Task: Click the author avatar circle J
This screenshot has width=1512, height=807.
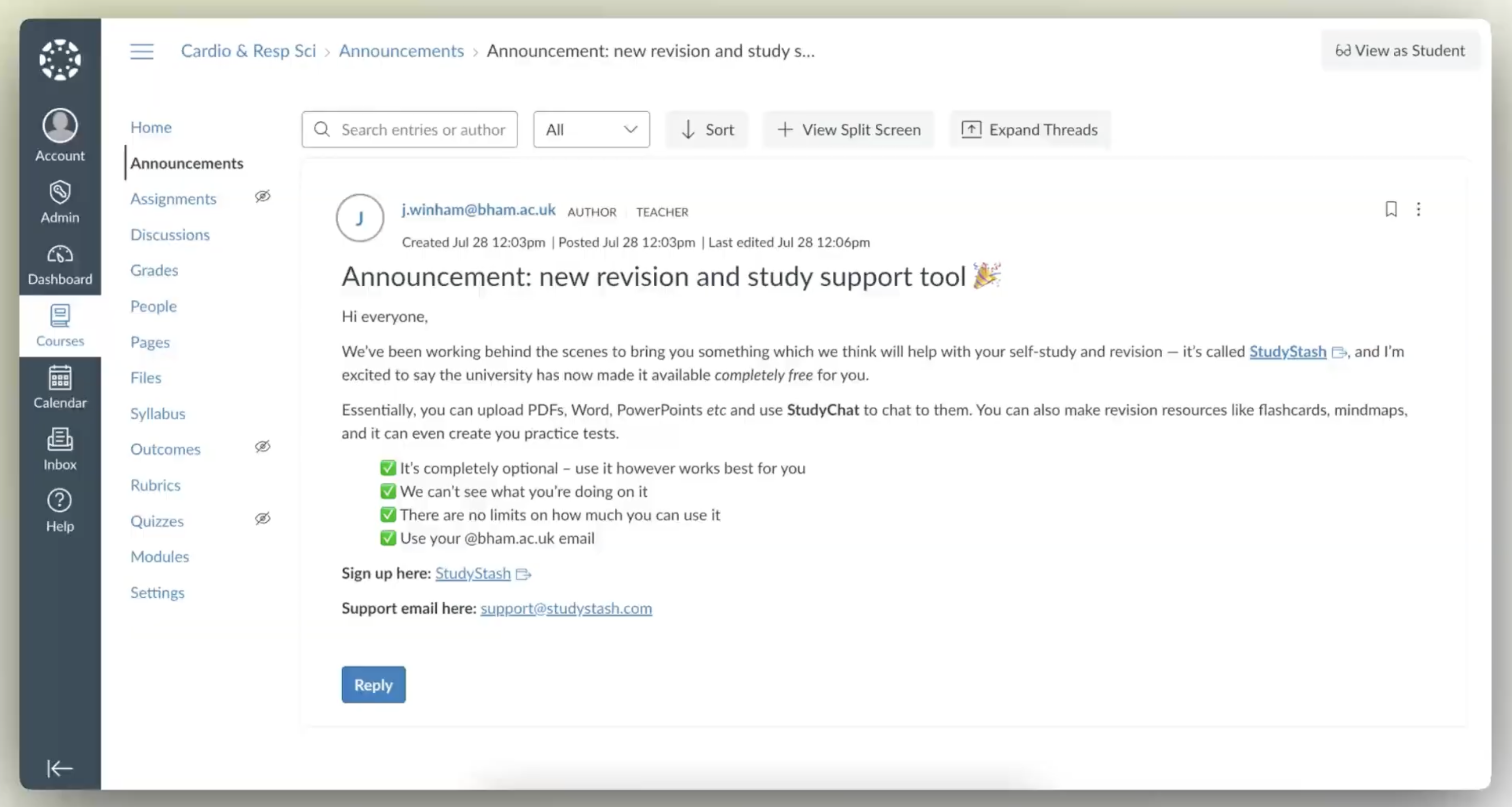Action: [x=360, y=218]
